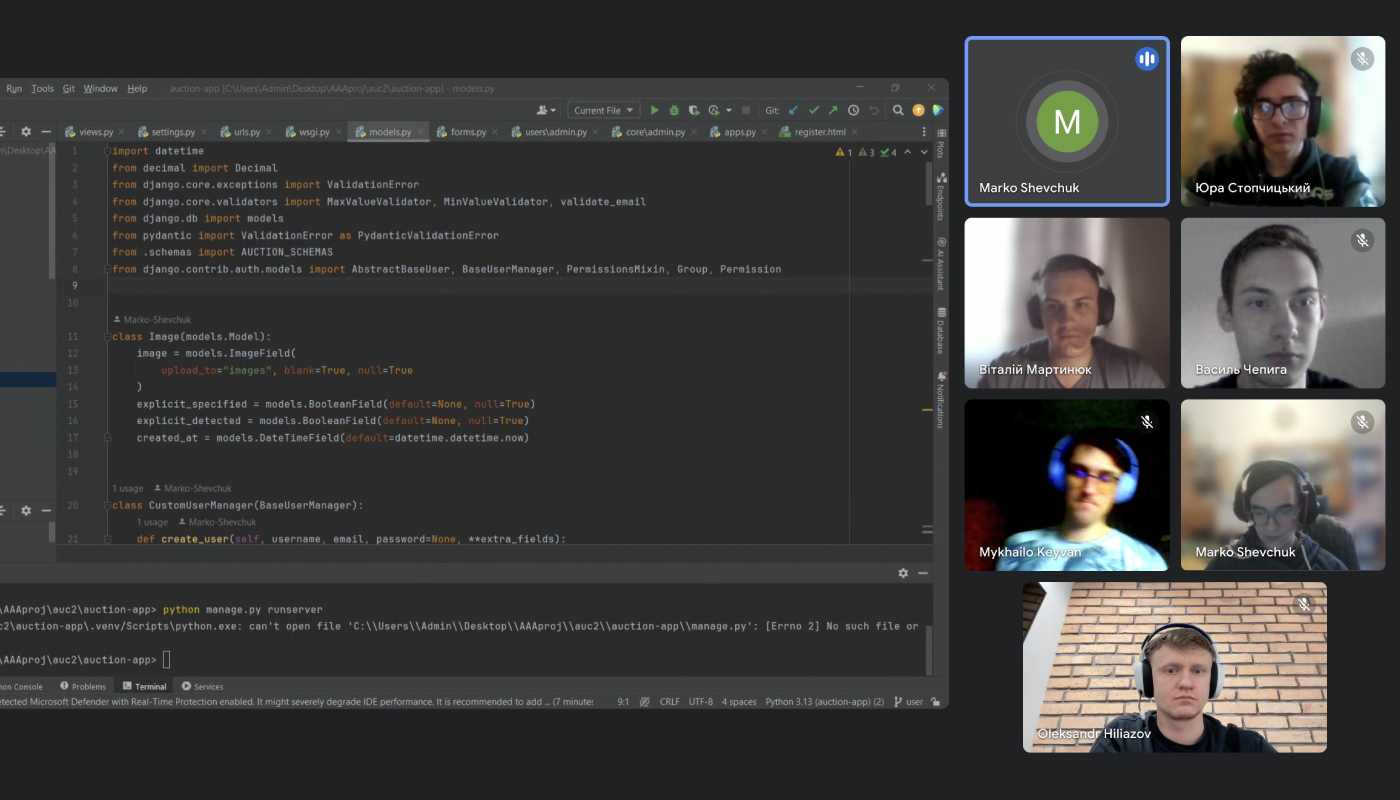This screenshot has width=1400, height=800.
Task: Commit changes using the Git checkmark icon
Action: click(814, 110)
